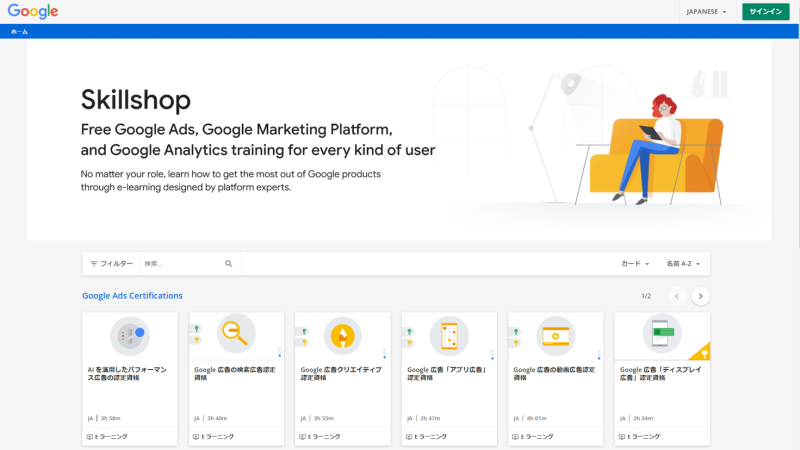Open アプリ広告 phone grid icon

coord(449,336)
